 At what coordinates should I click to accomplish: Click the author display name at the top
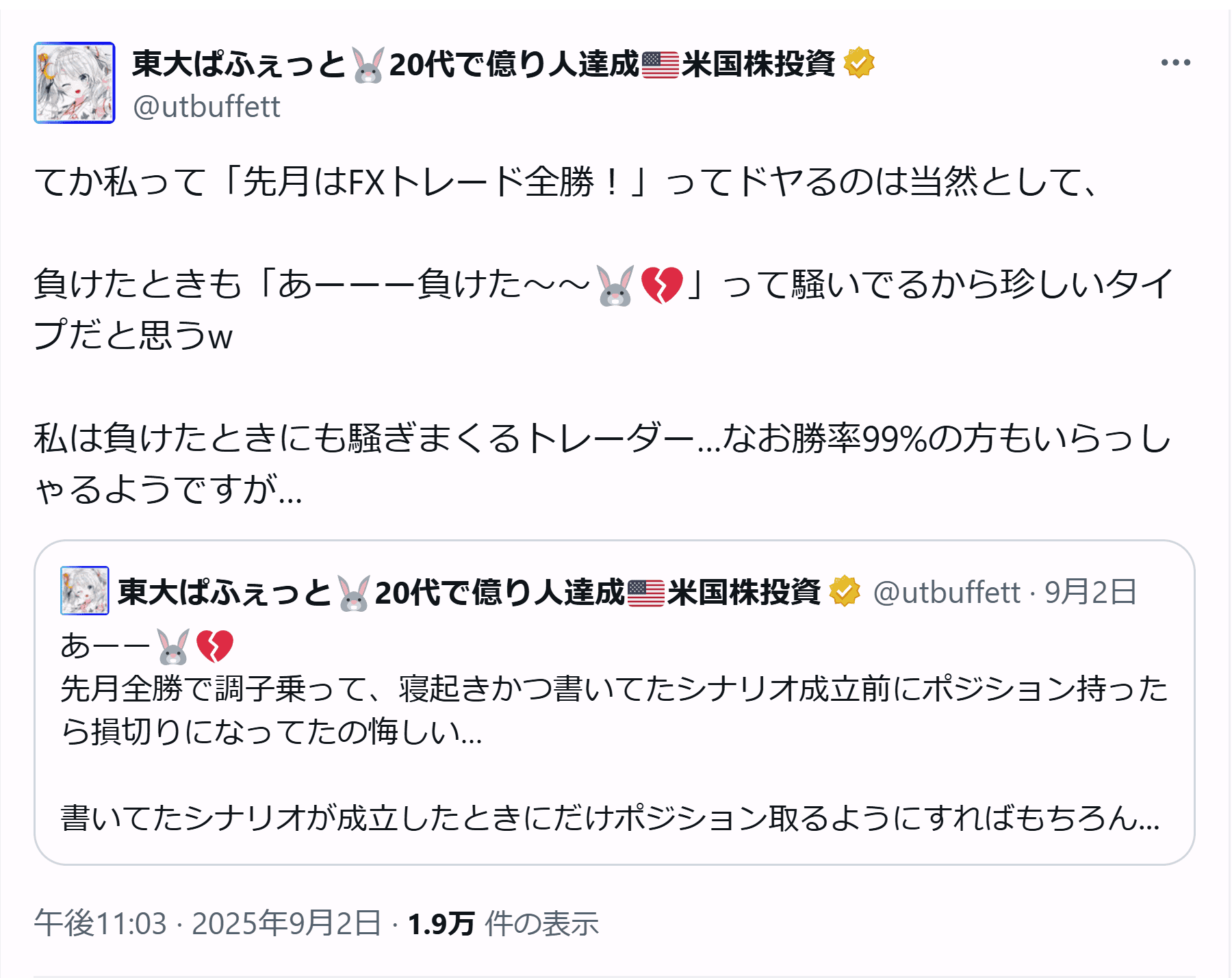coord(240,64)
